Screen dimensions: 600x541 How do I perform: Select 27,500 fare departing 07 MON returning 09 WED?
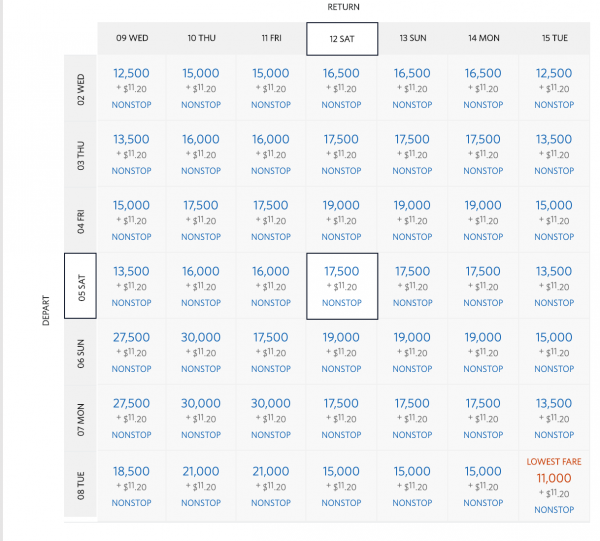(132, 404)
